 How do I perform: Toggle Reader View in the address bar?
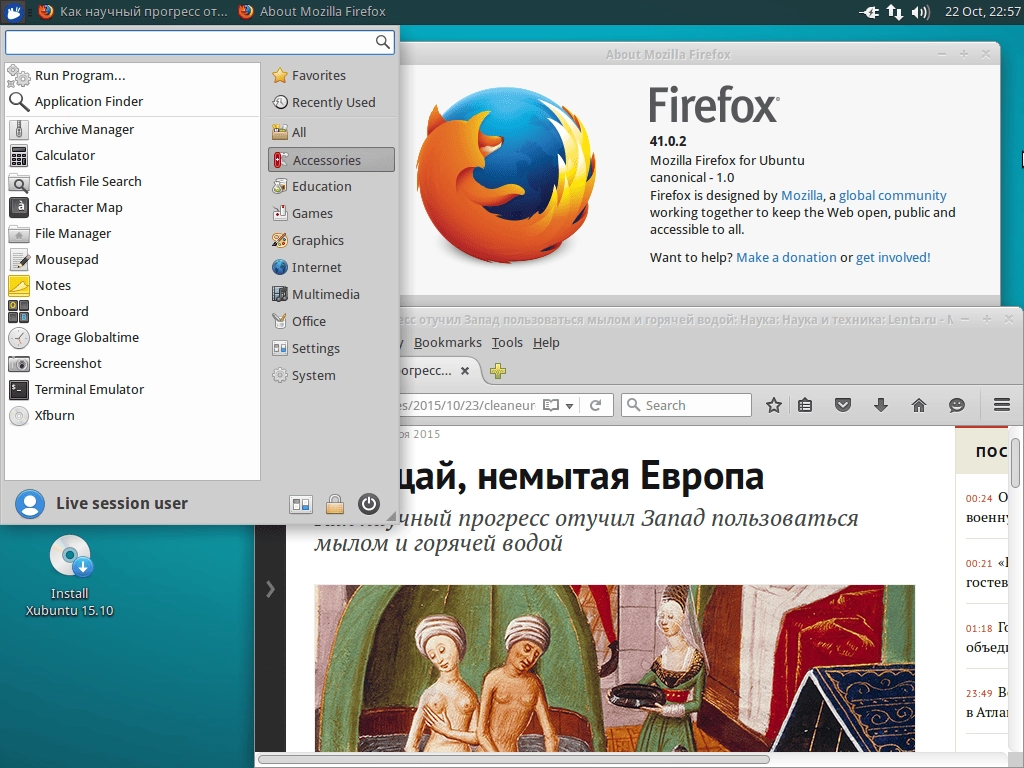tap(551, 406)
